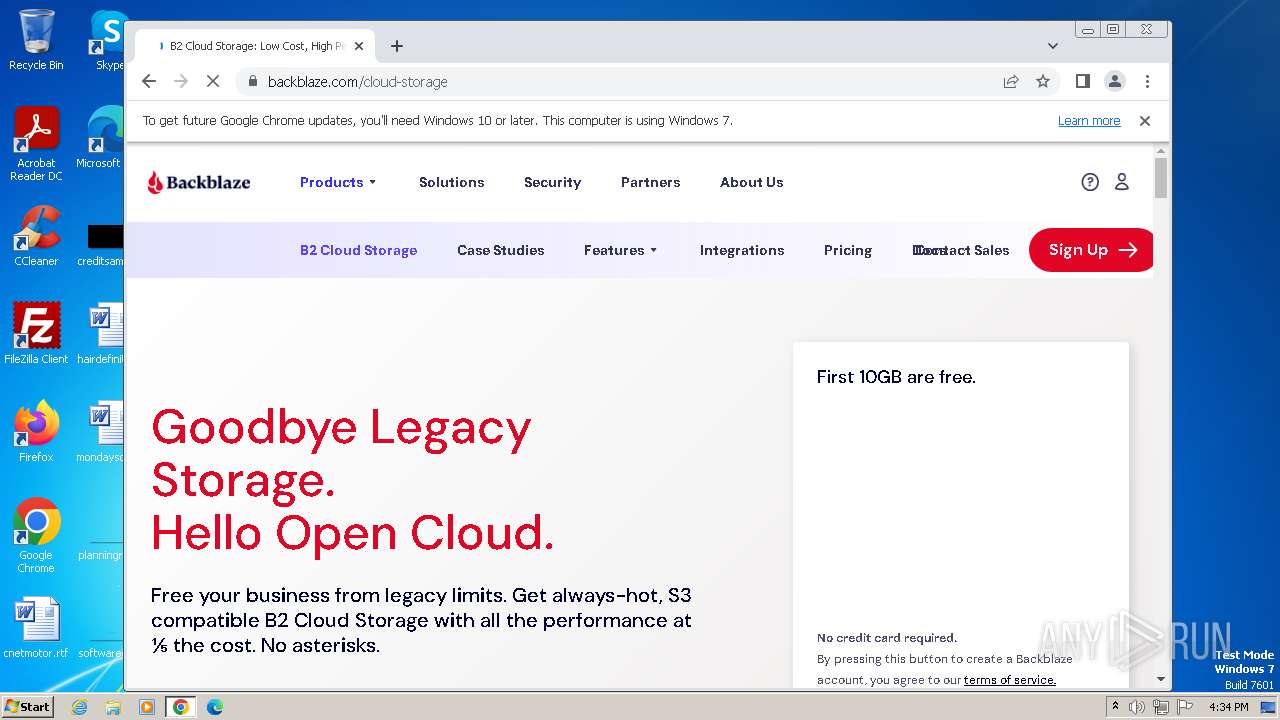
Task: Click the taskbar clock showing 4:34 PM
Action: click(x=1228, y=707)
